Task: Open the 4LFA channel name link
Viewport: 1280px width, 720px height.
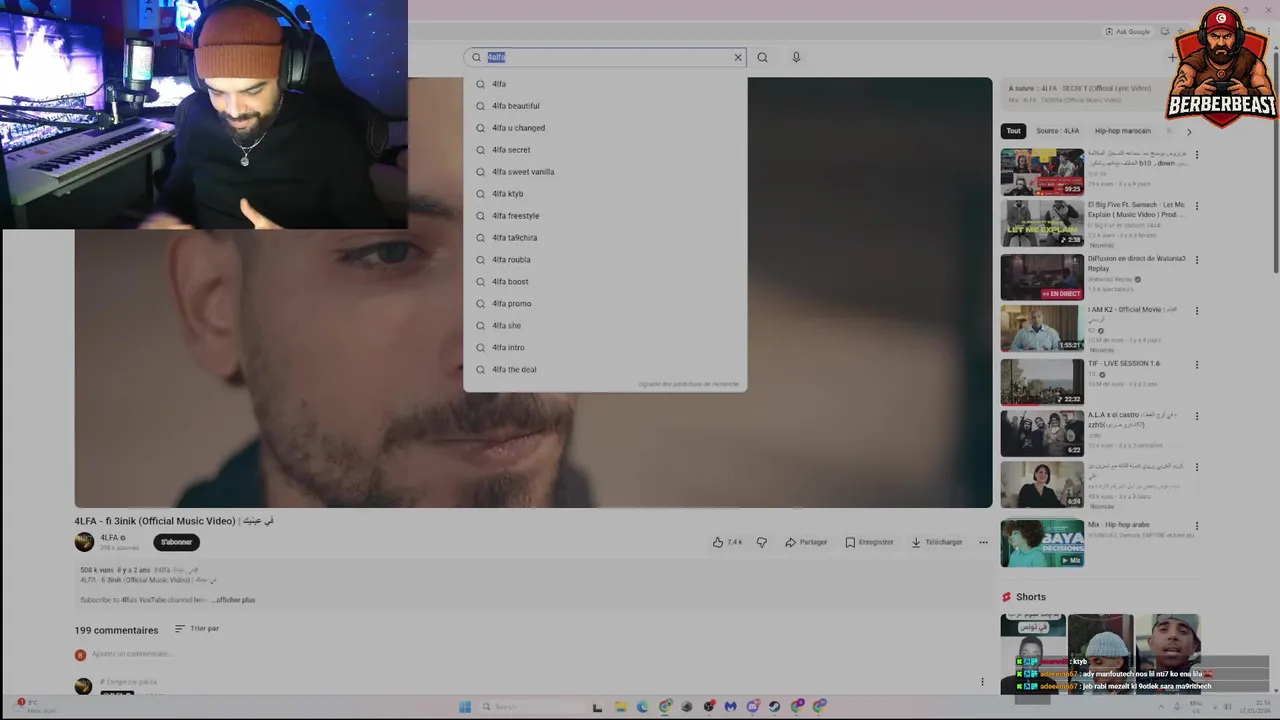Action: [x=109, y=538]
